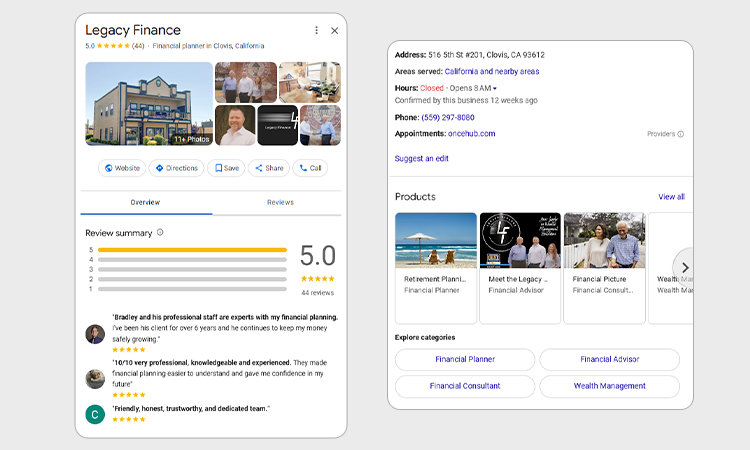The width and height of the screenshot is (750, 450).
Task: Select the 5-star rating bar
Action: (x=192, y=250)
